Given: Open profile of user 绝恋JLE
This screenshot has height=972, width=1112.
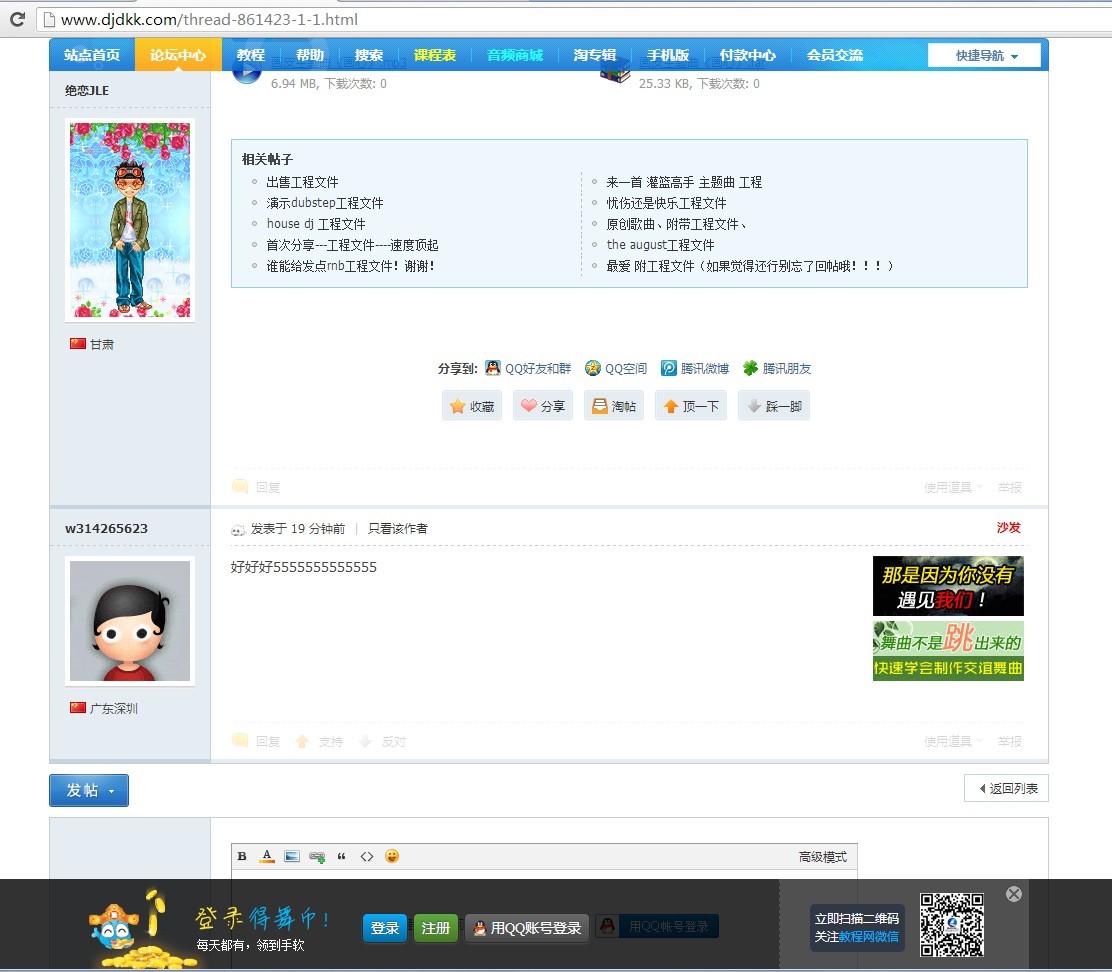Looking at the screenshot, I should click(x=87, y=90).
